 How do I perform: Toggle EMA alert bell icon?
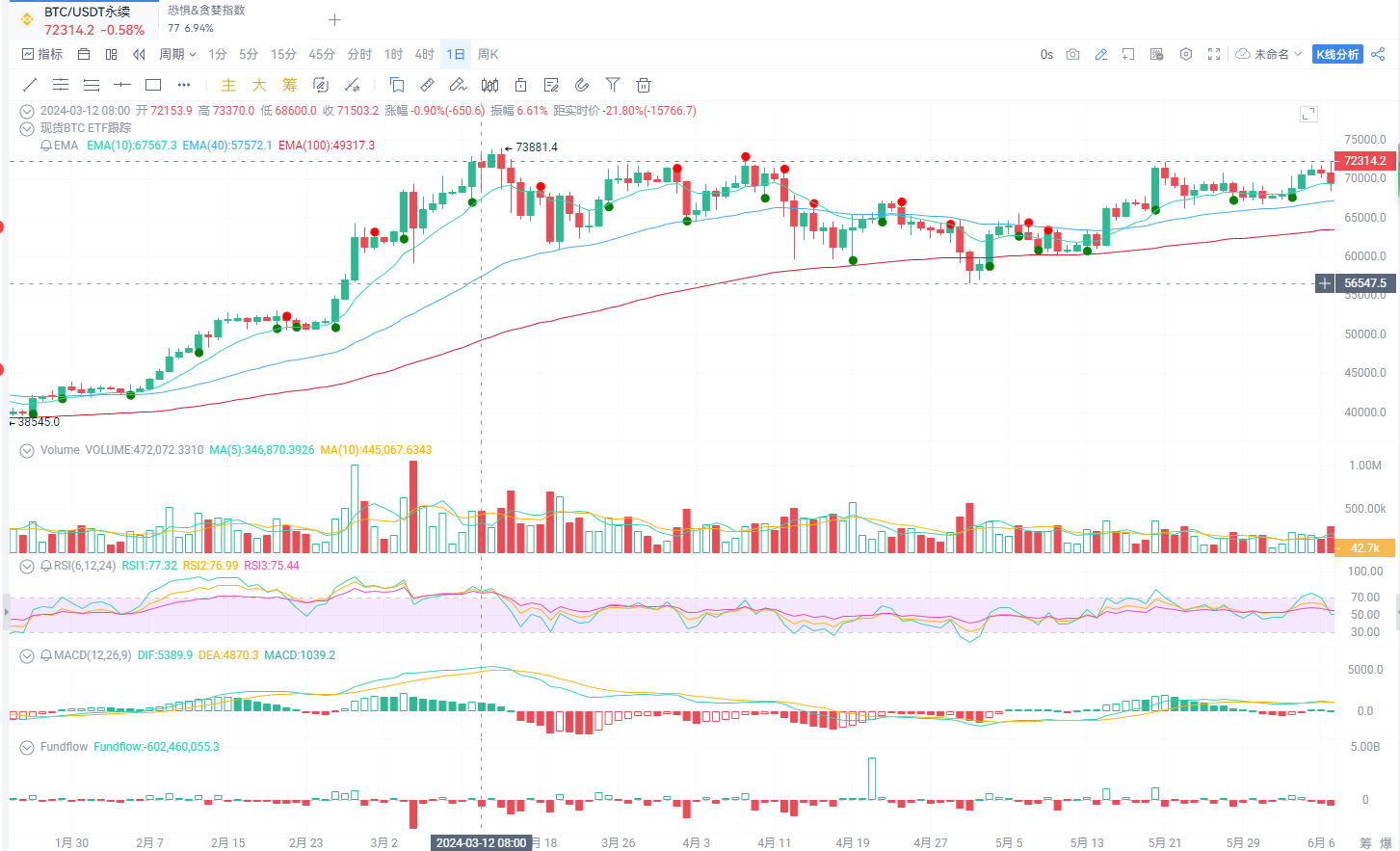46,146
